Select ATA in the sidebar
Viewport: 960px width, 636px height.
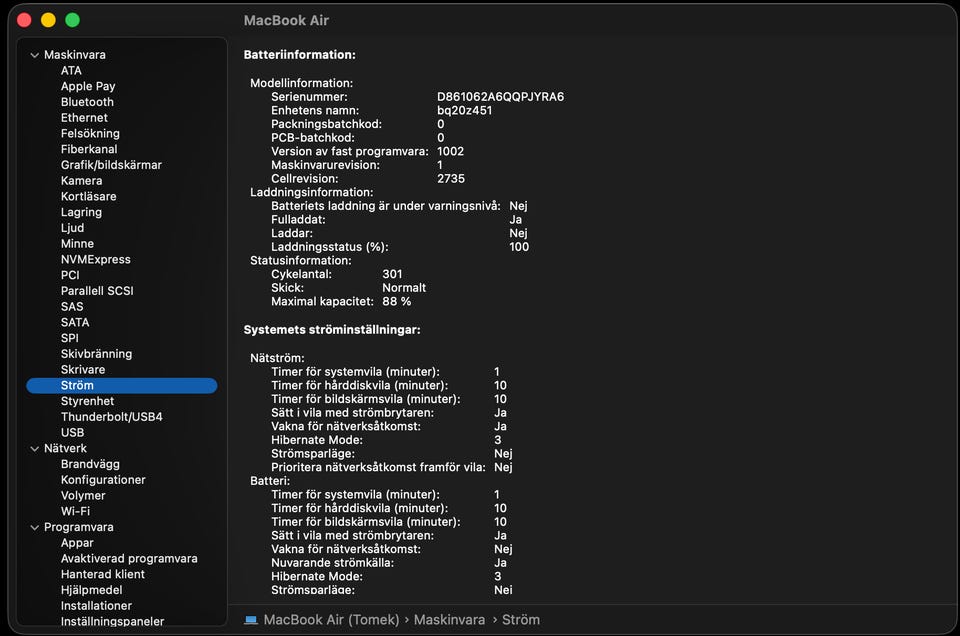(x=71, y=70)
